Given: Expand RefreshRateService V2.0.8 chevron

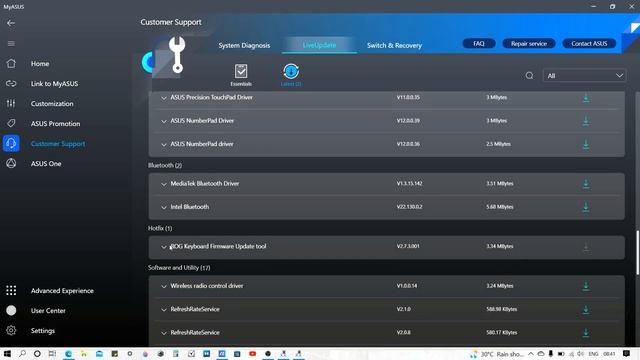Looking at the screenshot, I should click(164, 333).
